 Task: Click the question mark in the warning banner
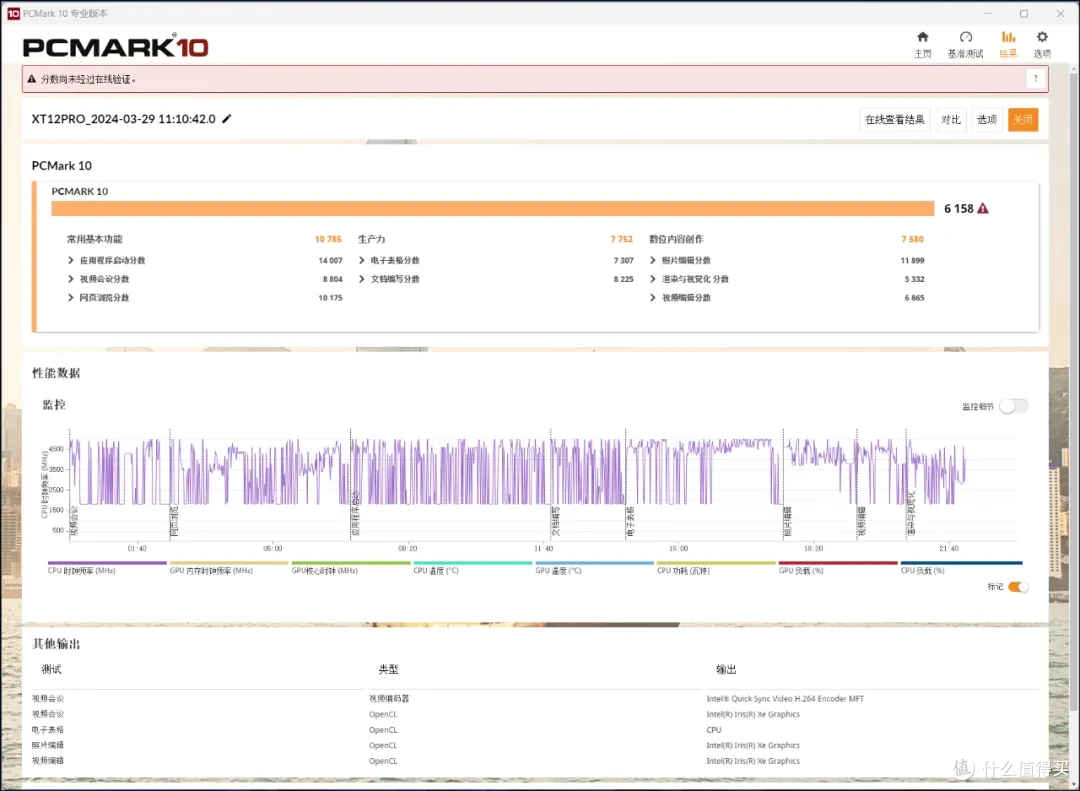1035,79
